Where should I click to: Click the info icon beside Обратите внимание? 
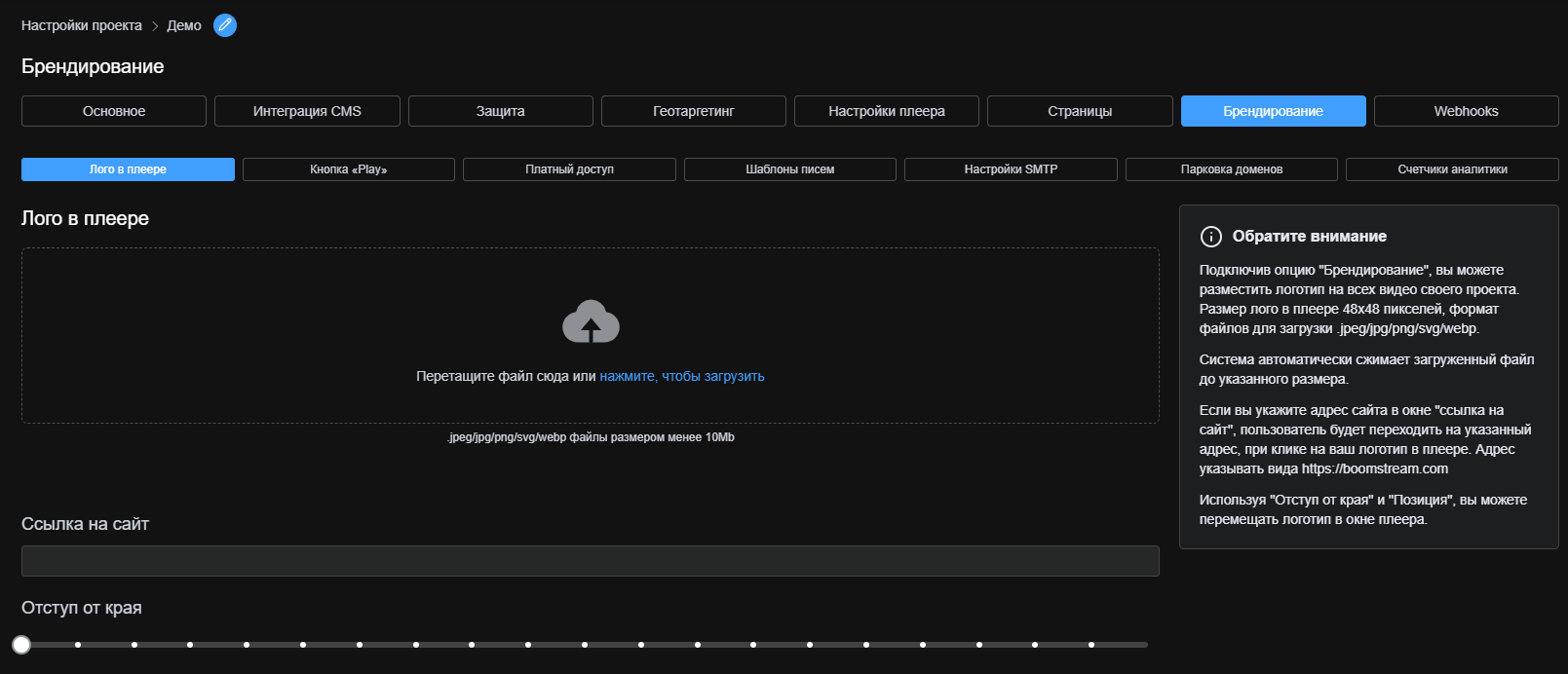click(1211, 237)
